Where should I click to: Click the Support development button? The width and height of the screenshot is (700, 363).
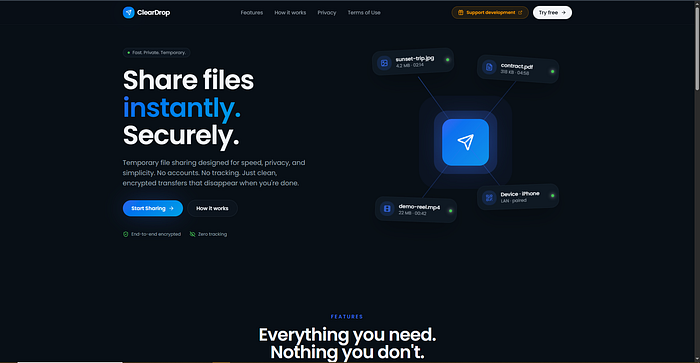coord(490,13)
